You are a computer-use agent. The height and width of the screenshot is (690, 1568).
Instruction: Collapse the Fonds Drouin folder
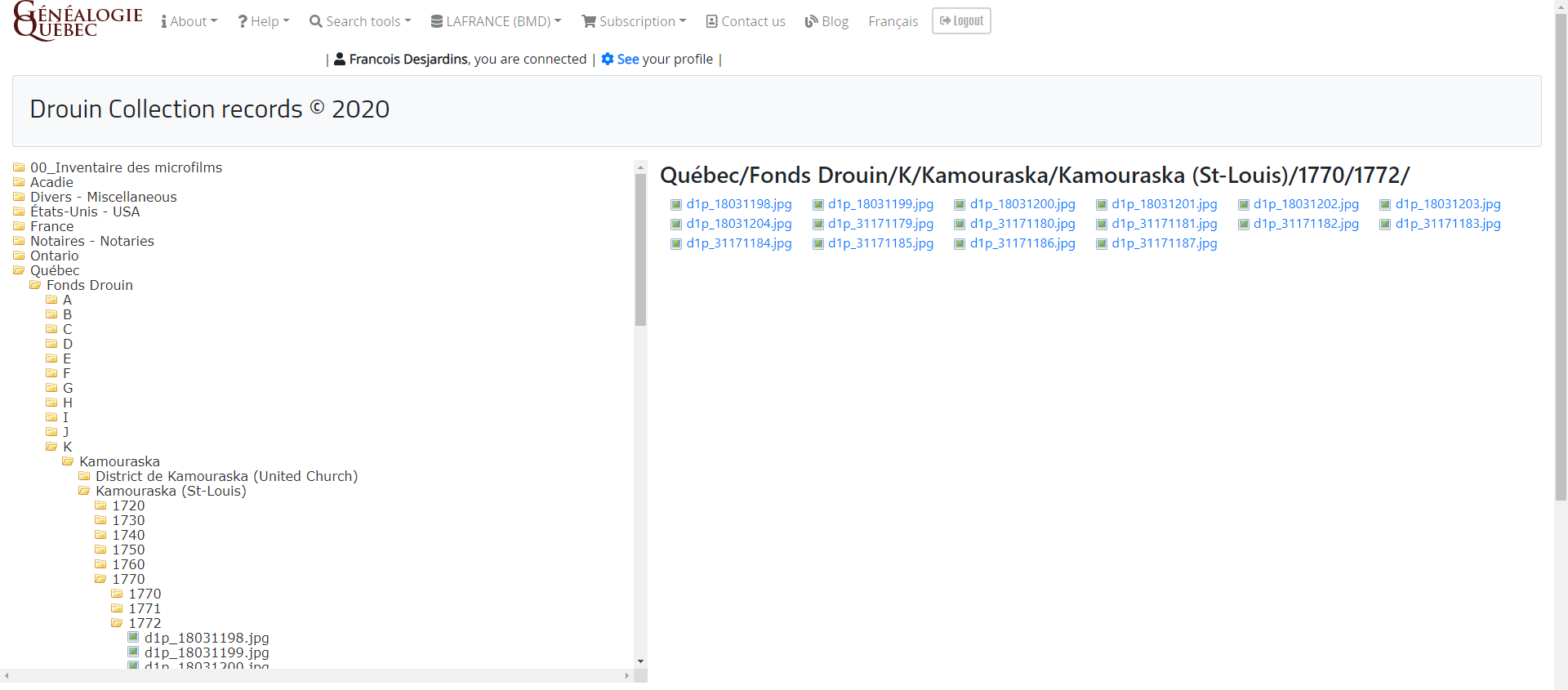pyautogui.click(x=90, y=285)
